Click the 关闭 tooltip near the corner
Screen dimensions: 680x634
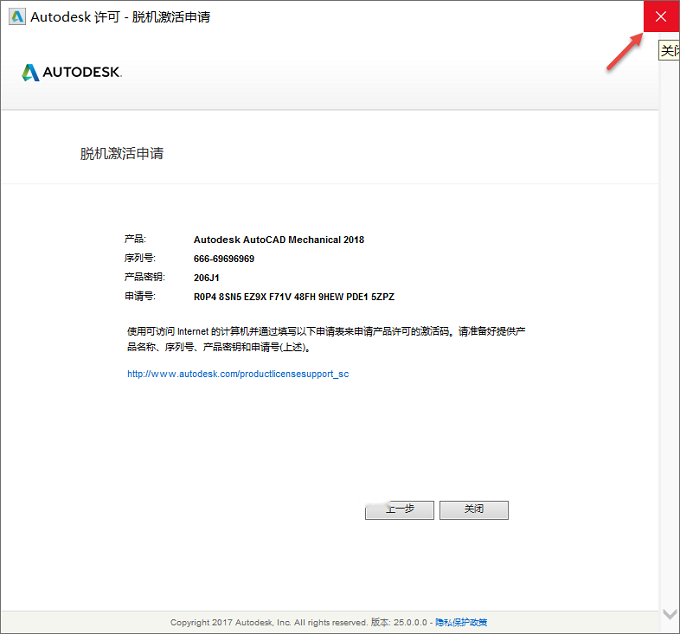669,51
